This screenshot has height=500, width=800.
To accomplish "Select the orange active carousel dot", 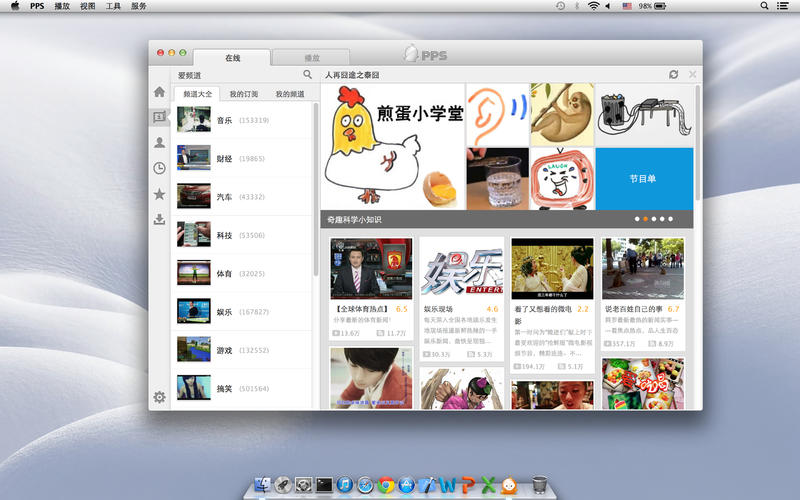I will pos(645,219).
